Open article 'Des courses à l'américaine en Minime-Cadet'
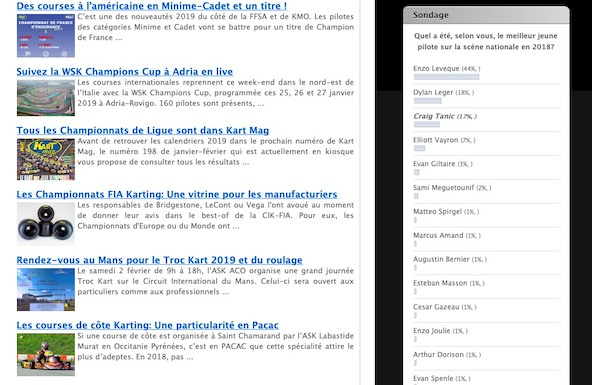Image resolution: width=592 pixels, height=385 pixels. coord(152,6)
